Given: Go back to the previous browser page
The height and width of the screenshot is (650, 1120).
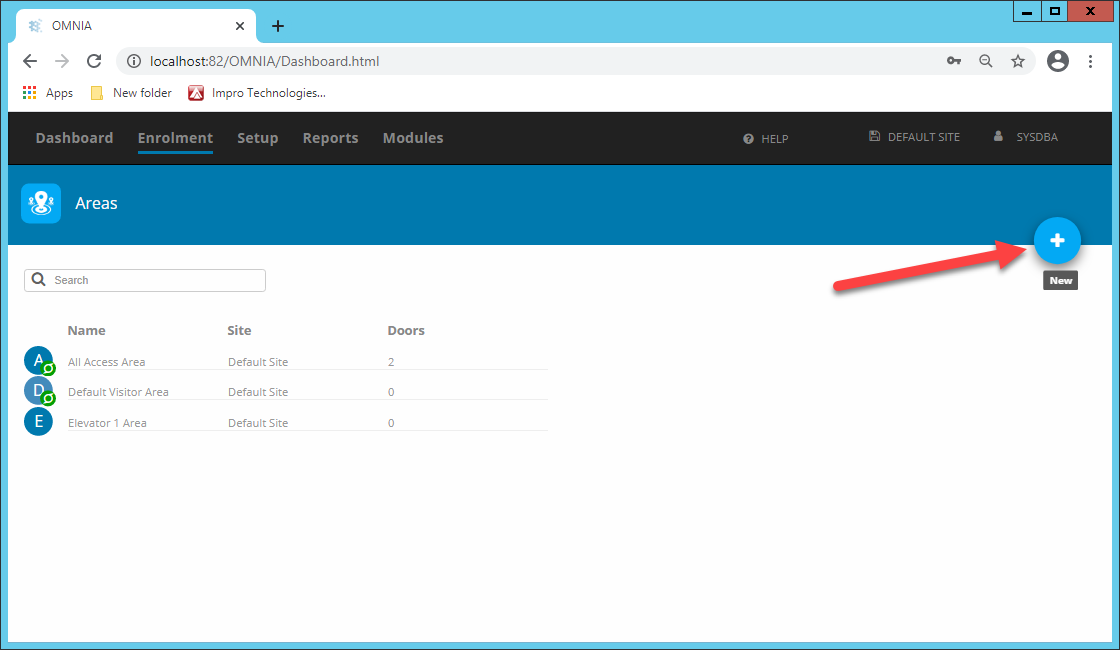Looking at the screenshot, I should pos(30,61).
